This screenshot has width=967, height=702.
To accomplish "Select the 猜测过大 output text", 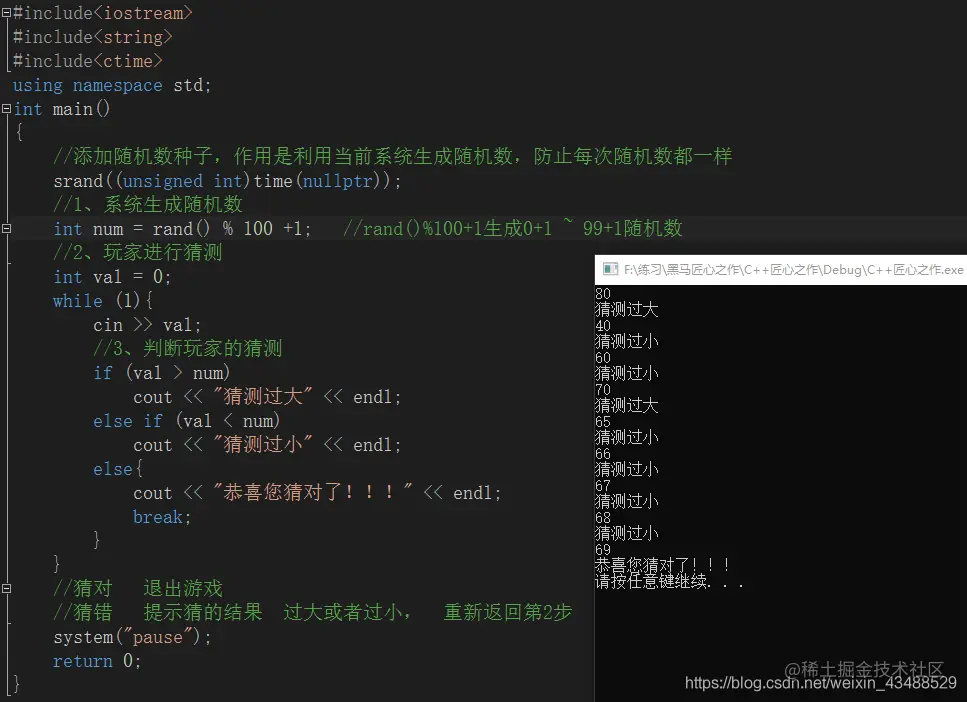I will [627, 309].
